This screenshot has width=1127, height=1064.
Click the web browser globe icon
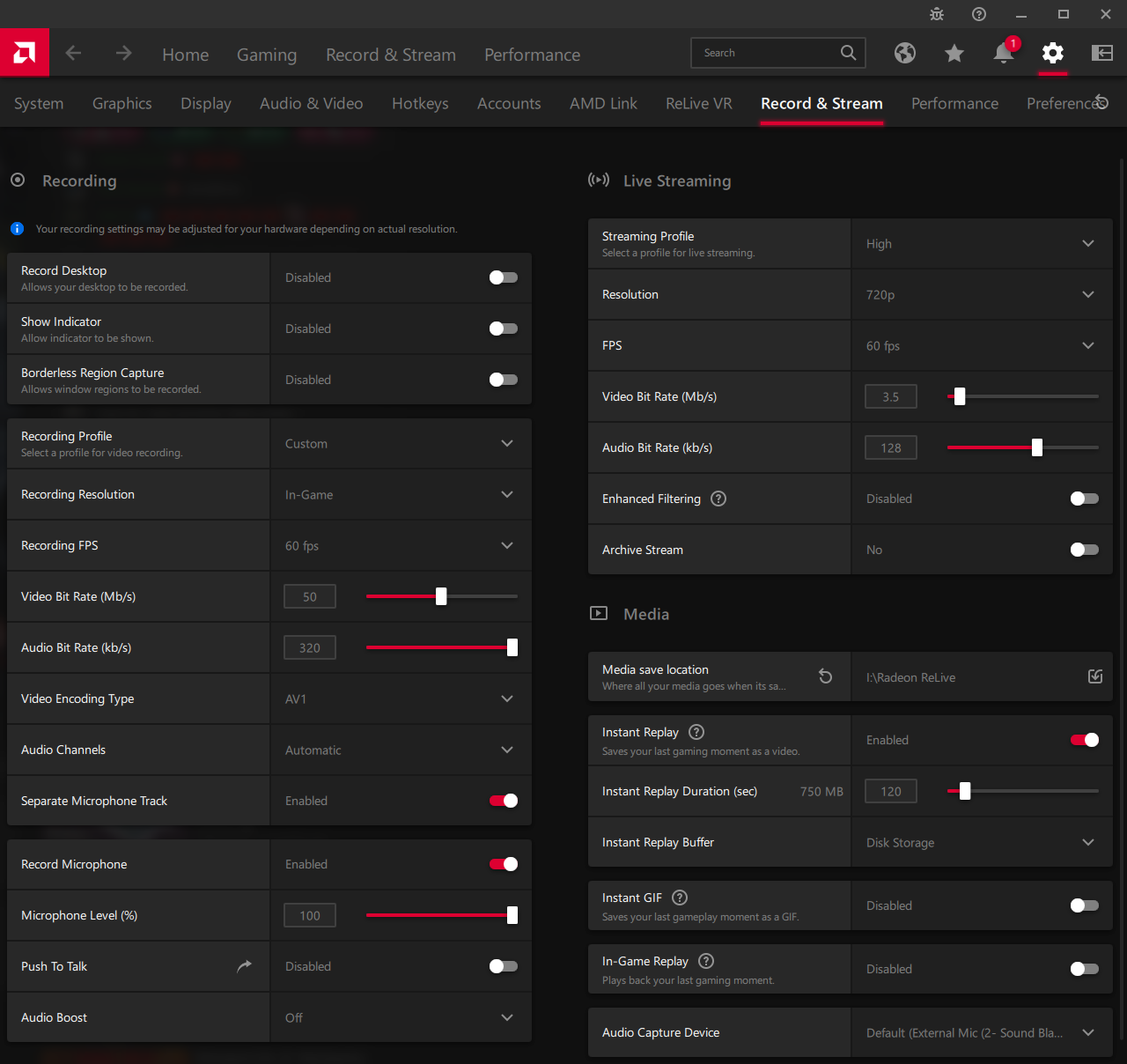tap(905, 53)
